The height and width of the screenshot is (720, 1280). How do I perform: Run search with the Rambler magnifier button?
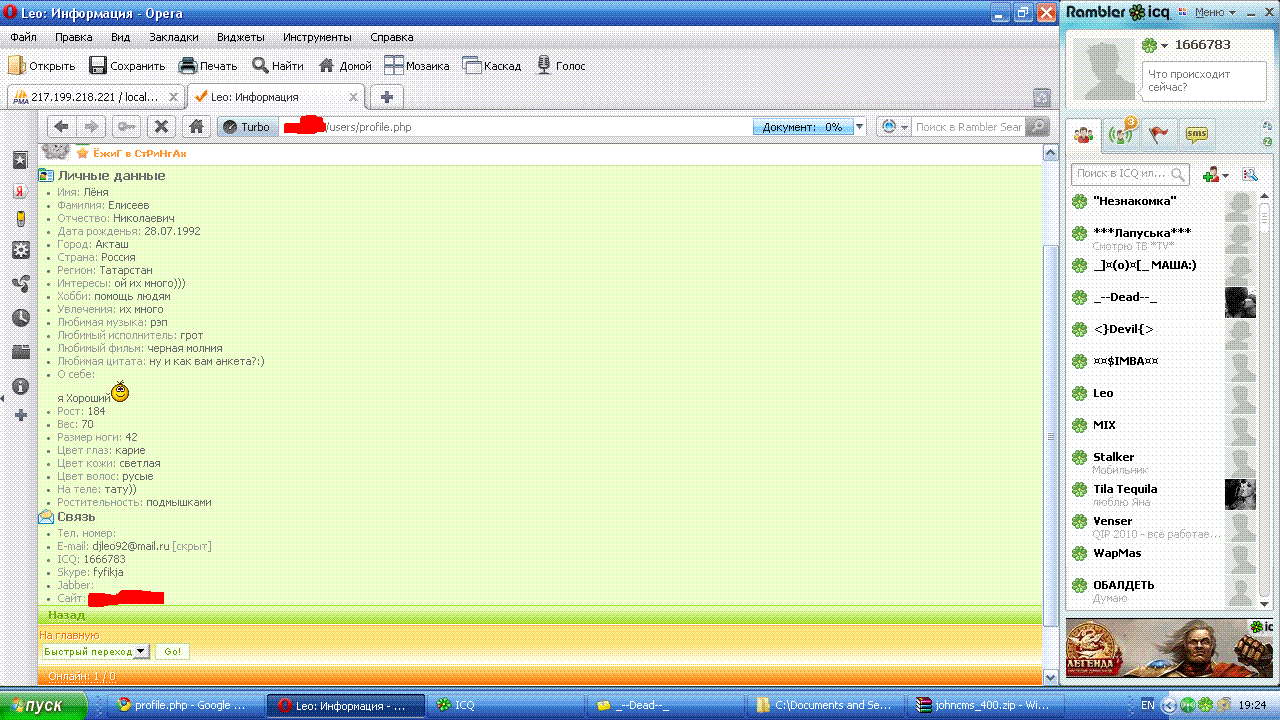coord(1038,127)
